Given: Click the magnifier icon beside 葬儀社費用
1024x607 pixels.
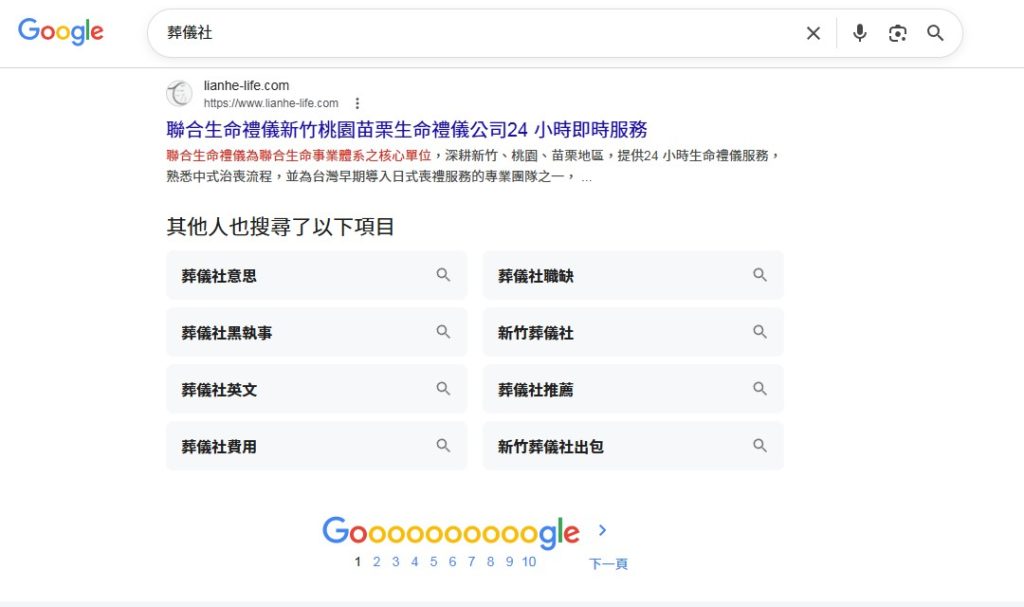Looking at the screenshot, I should click(443, 446).
